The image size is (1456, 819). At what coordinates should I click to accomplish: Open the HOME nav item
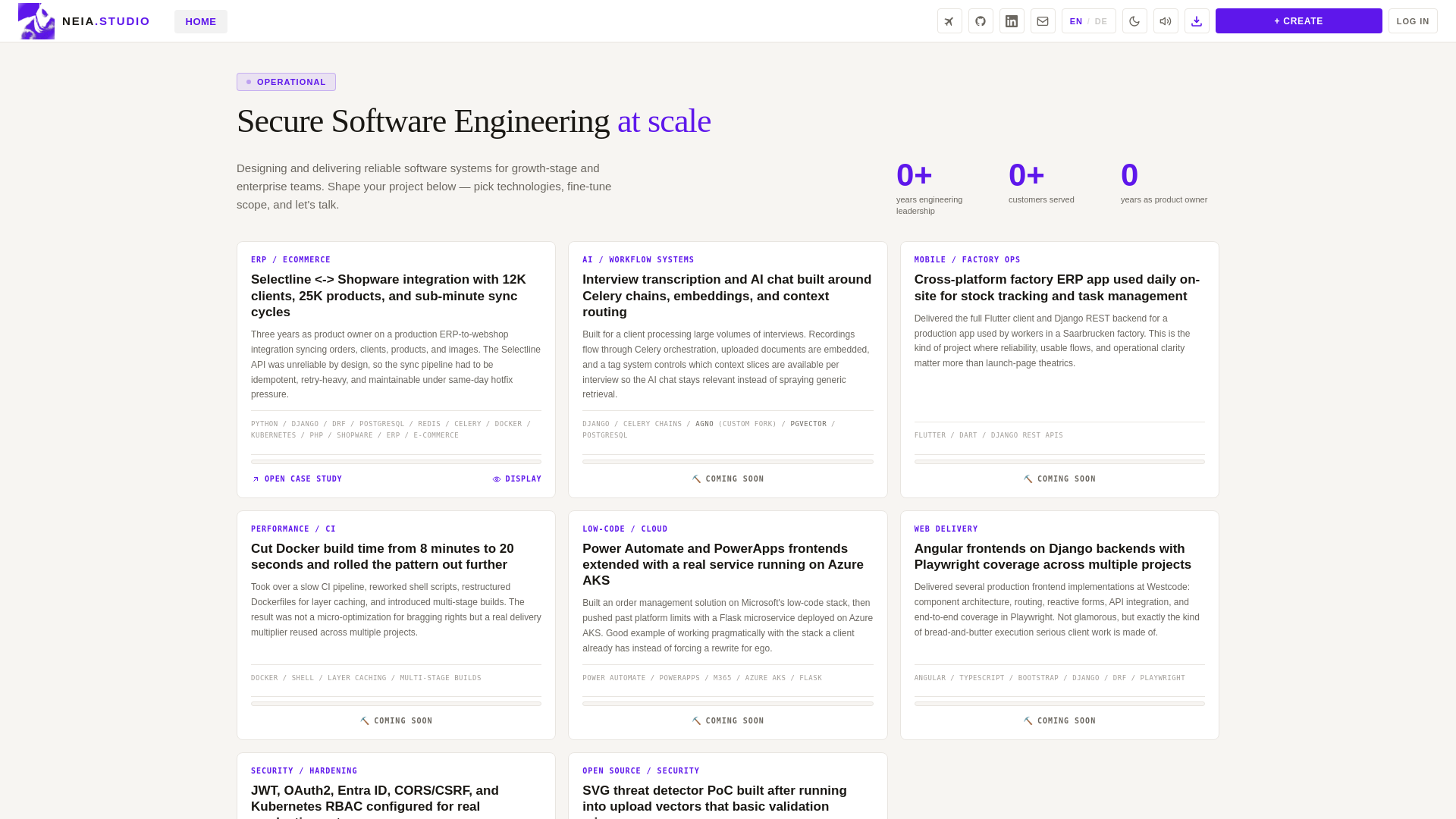(201, 21)
